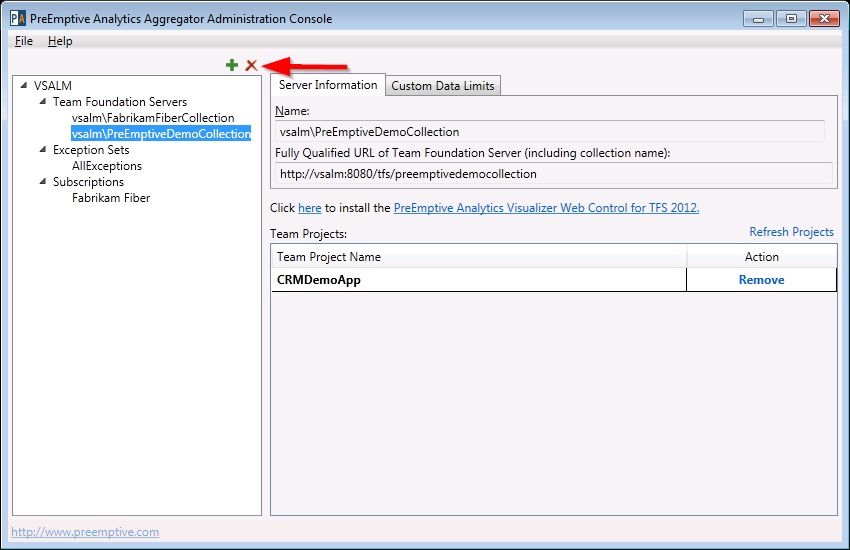Collapse the Subscriptions node
Viewport: 850px width, 550px height.
(43, 182)
